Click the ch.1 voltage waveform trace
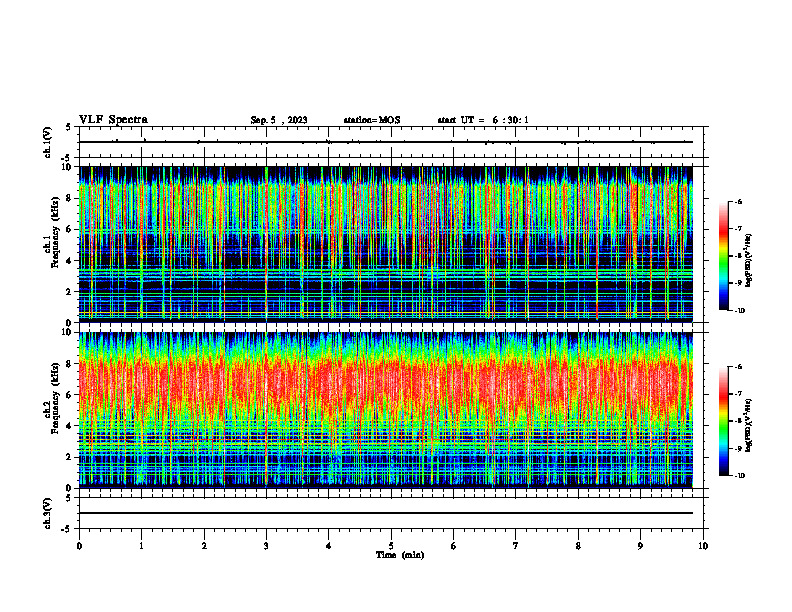The image size is (792, 612). (386, 142)
